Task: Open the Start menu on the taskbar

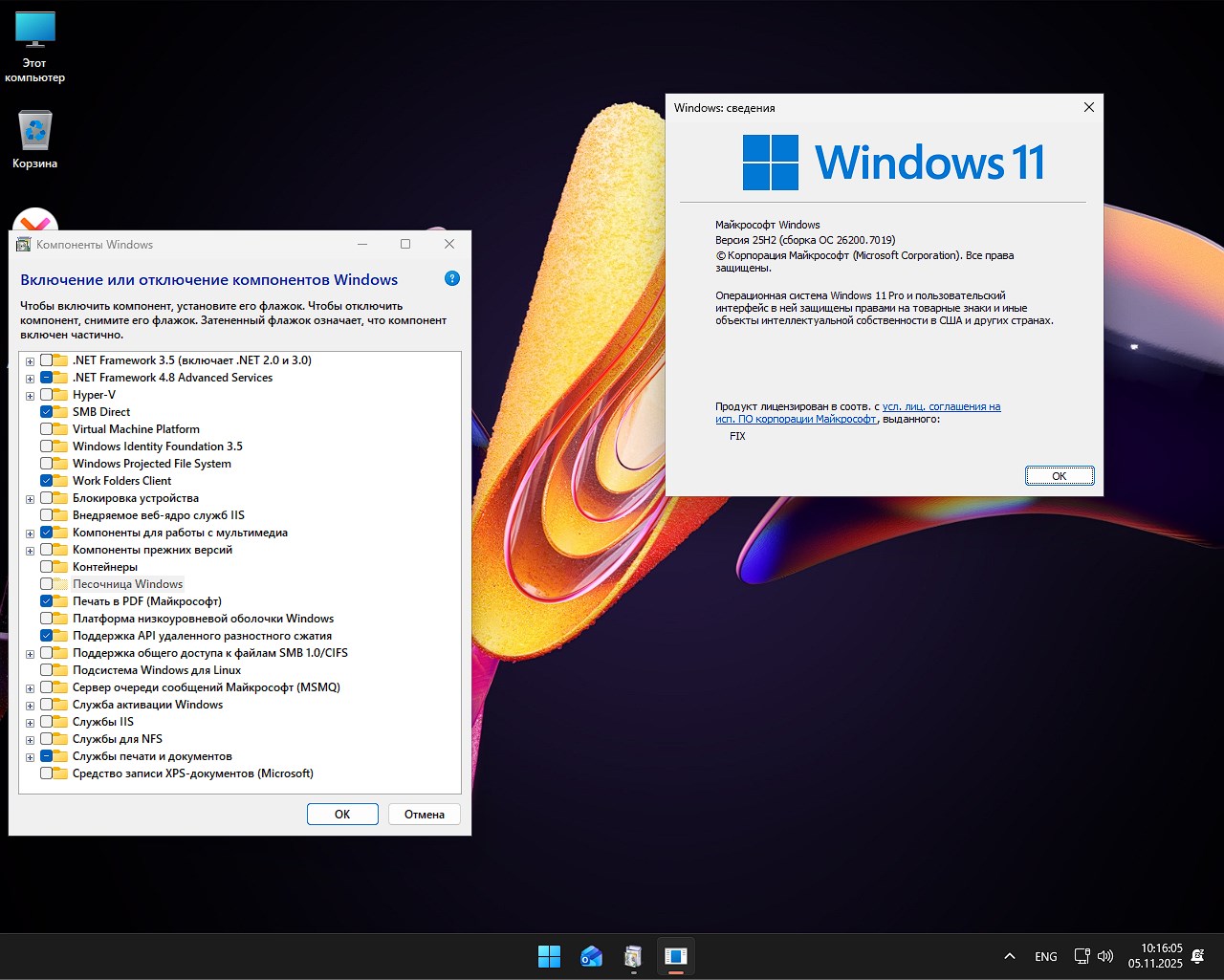Action: click(550, 956)
